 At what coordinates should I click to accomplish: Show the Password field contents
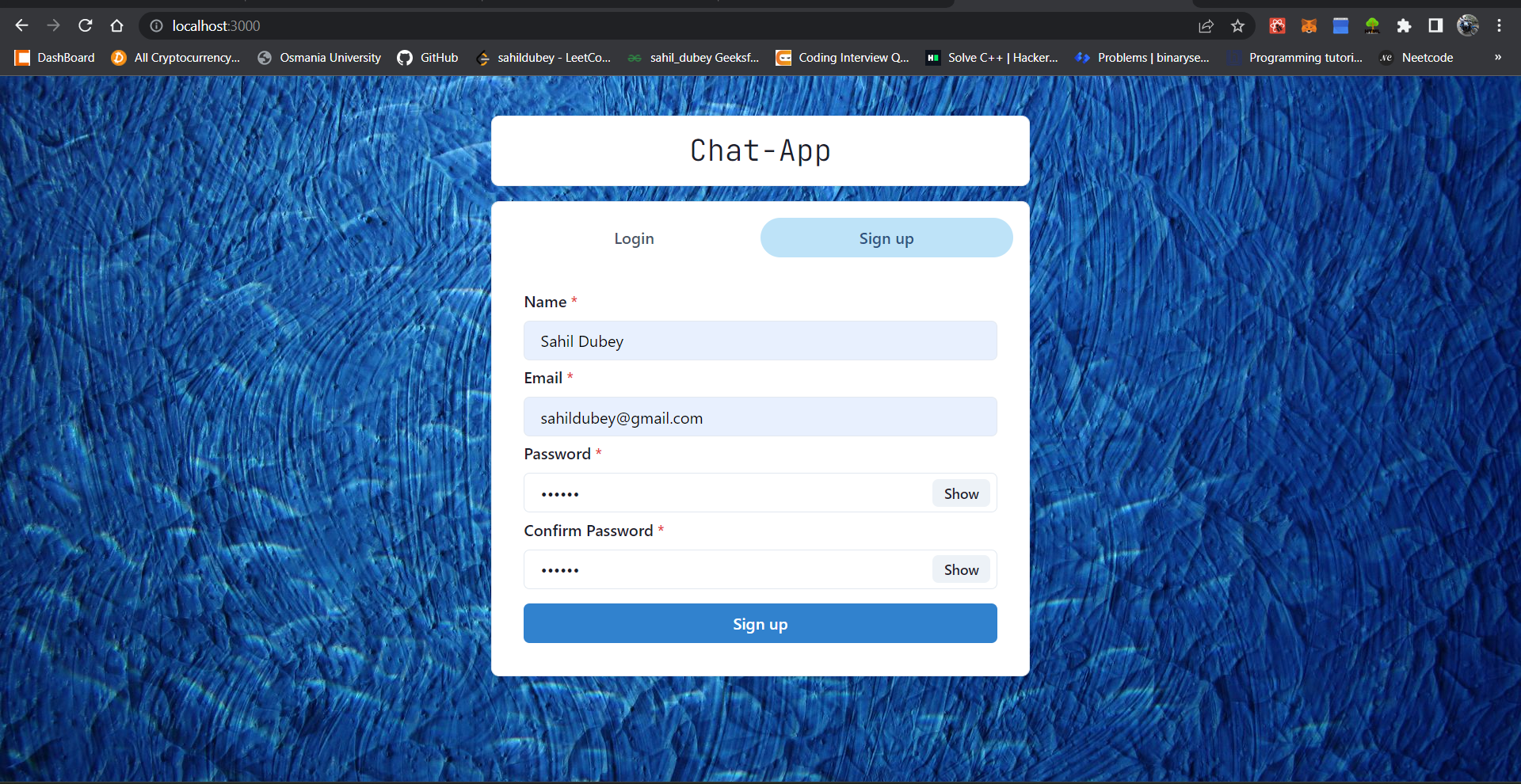[x=961, y=493]
